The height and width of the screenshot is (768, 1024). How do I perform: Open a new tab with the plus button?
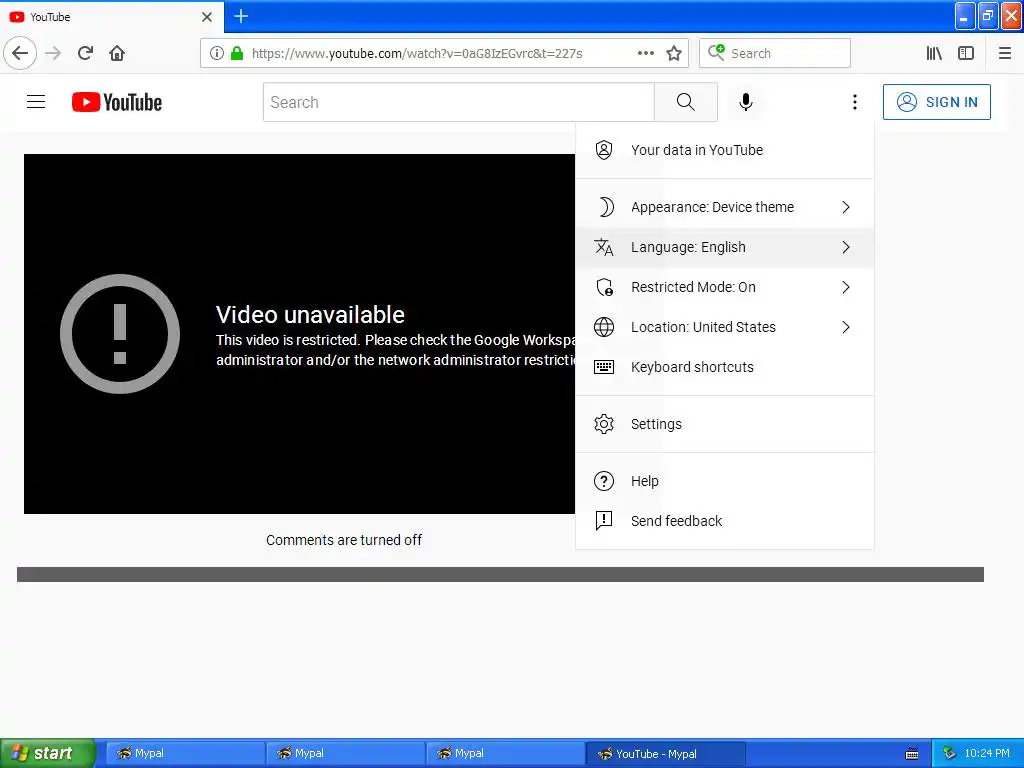tap(240, 16)
